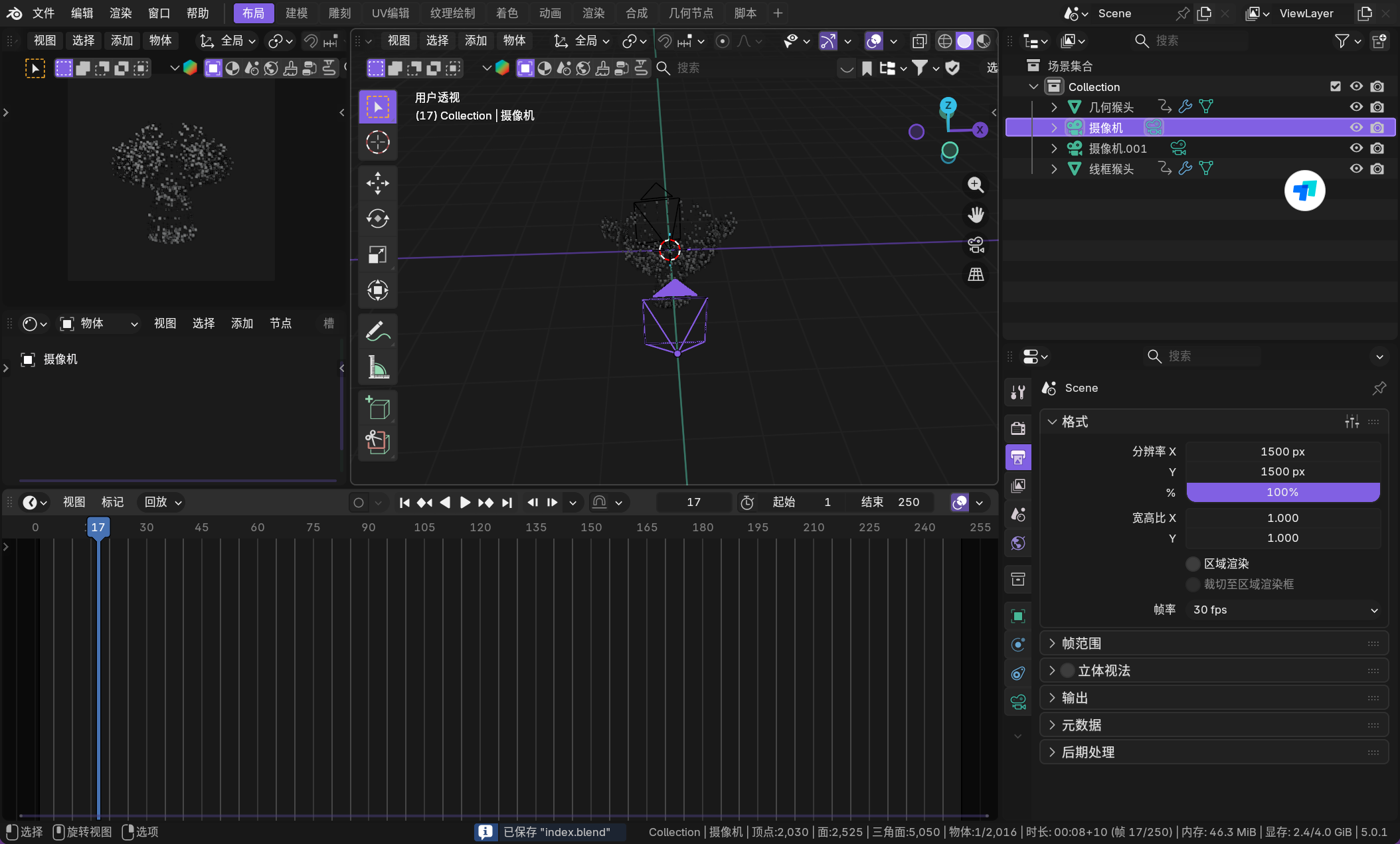1400x844 pixels.
Task: Click the current frame field showing 17
Action: pos(693,502)
